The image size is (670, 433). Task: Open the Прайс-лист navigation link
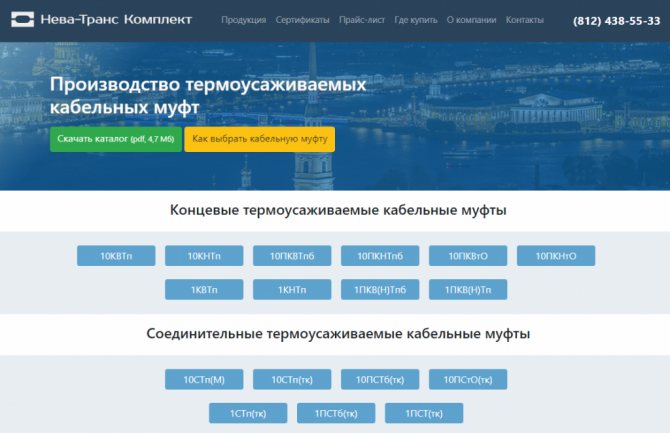point(363,20)
